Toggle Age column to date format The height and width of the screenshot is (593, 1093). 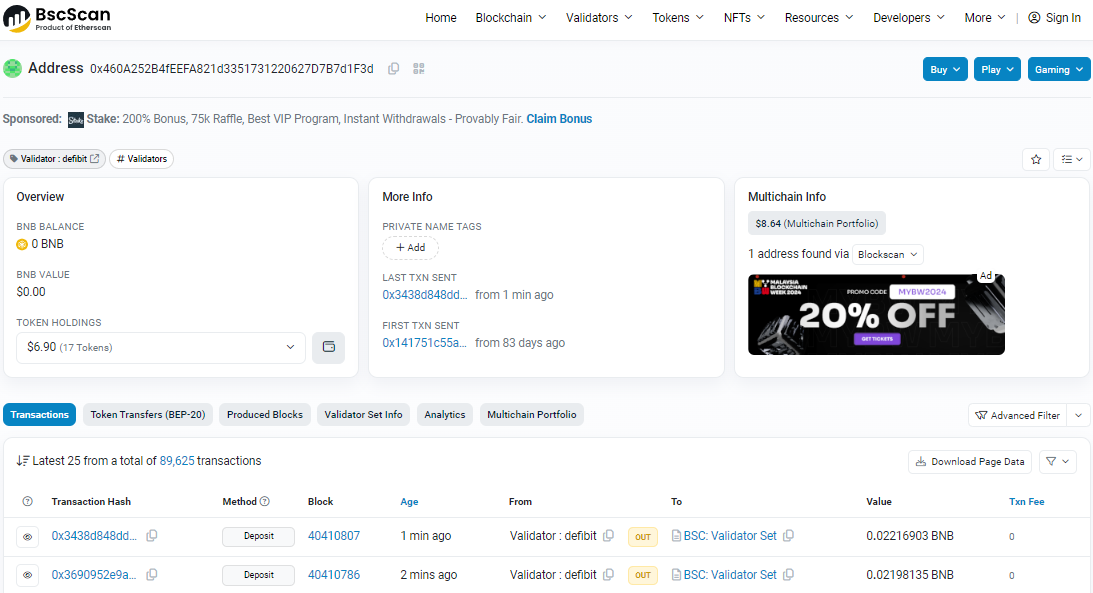point(409,502)
